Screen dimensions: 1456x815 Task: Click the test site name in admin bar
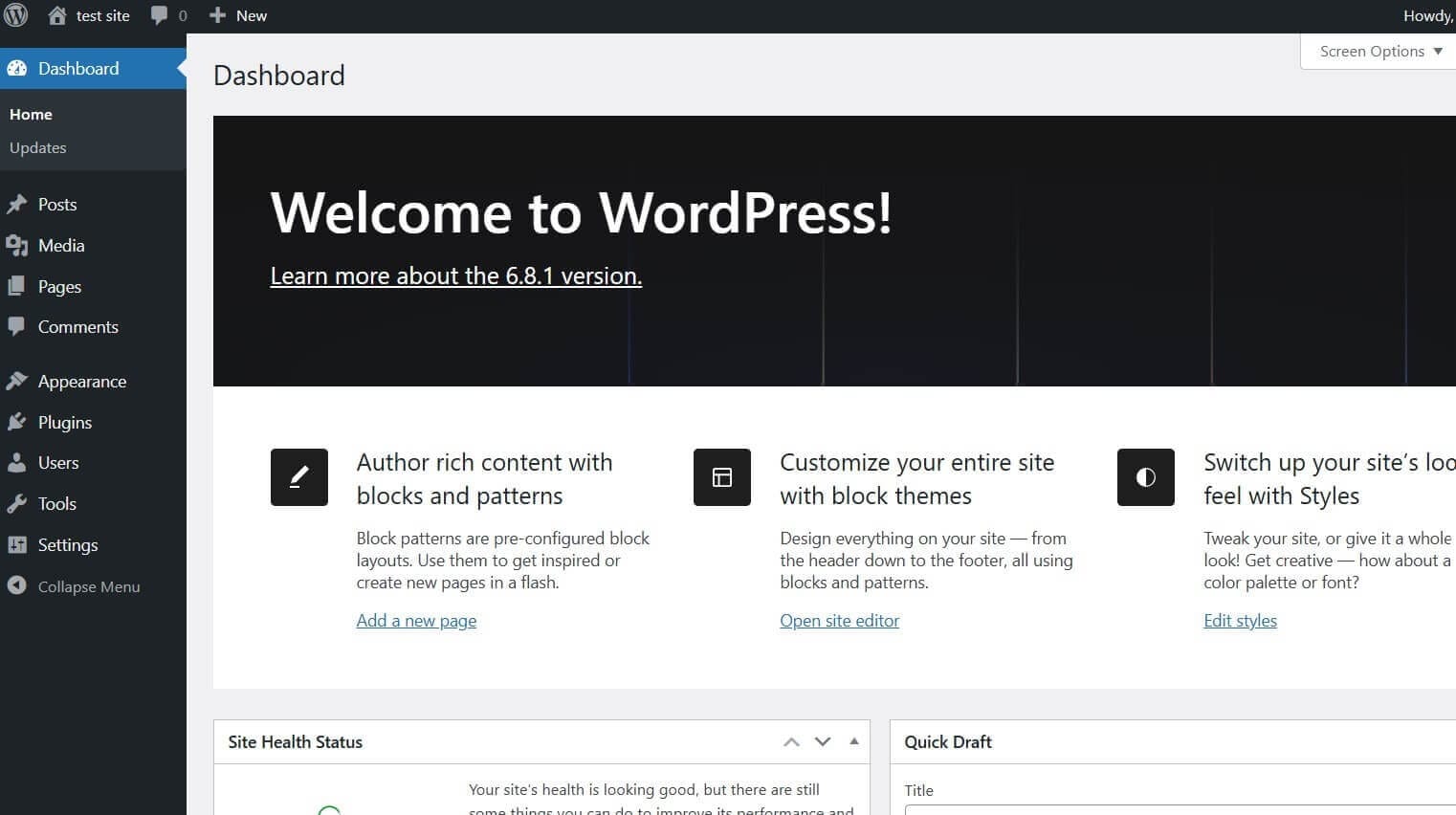point(102,15)
